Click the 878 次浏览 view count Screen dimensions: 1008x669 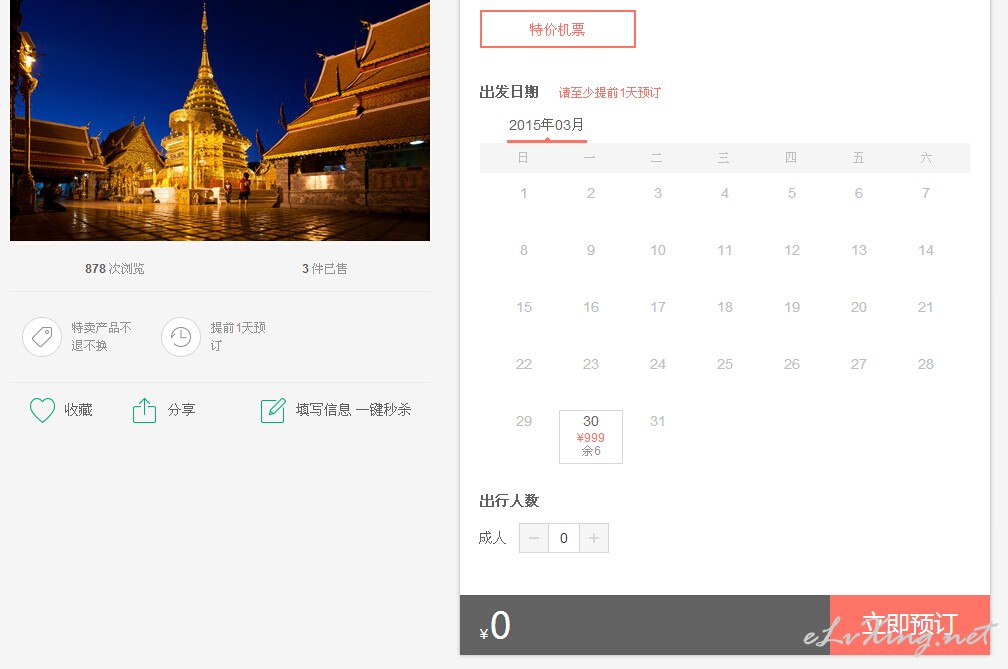click(114, 269)
